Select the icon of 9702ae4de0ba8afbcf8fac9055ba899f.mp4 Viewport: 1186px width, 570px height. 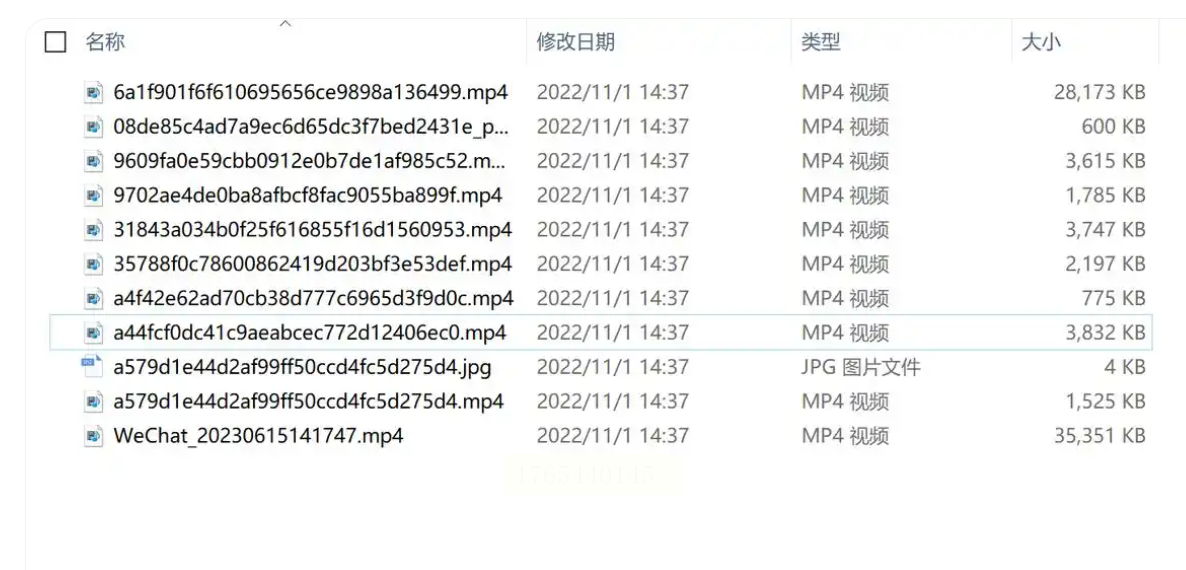pos(93,196)
